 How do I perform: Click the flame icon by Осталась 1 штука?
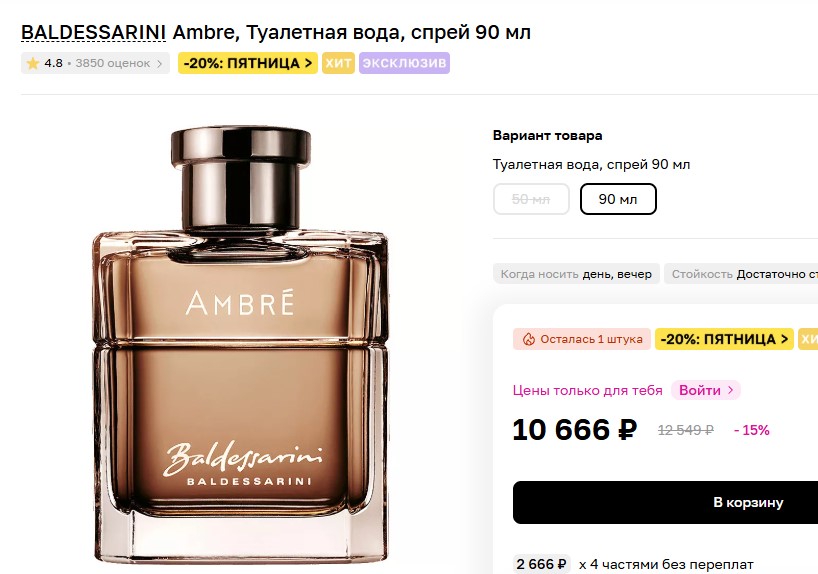(x=529, y=339)
